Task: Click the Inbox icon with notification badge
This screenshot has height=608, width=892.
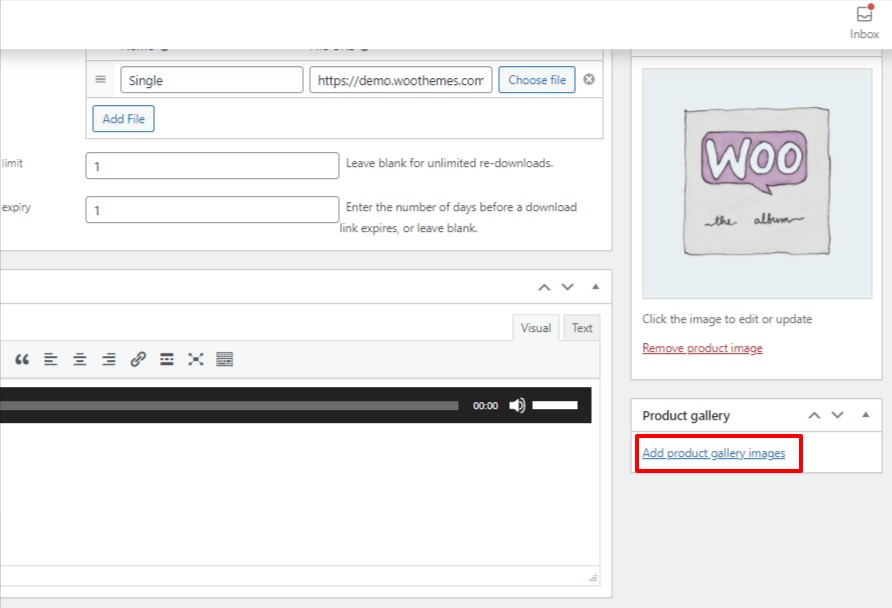Action: pyautogui.click(x=863, y=16)
